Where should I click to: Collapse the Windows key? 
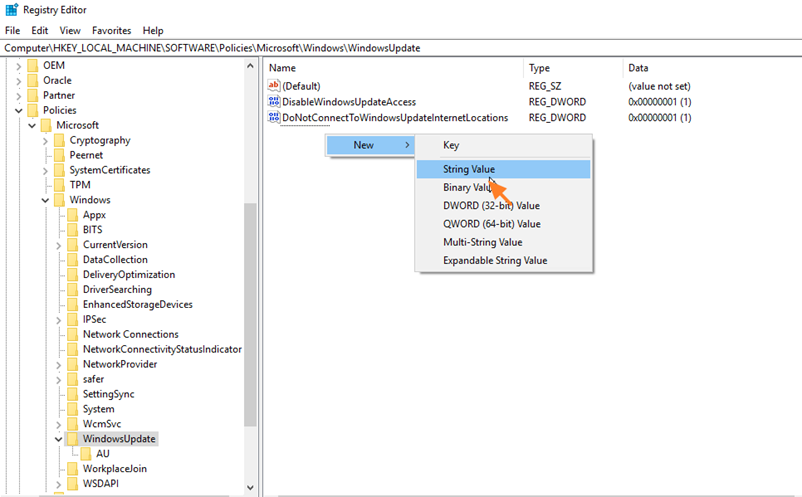point(45,200)
